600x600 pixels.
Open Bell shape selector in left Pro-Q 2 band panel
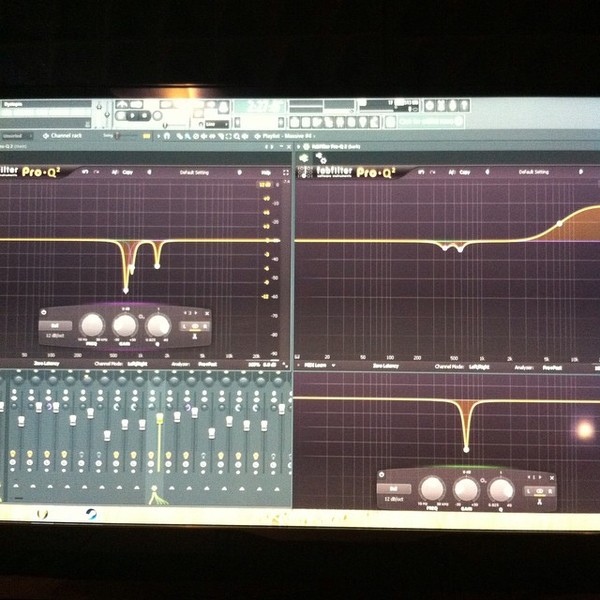55,326
